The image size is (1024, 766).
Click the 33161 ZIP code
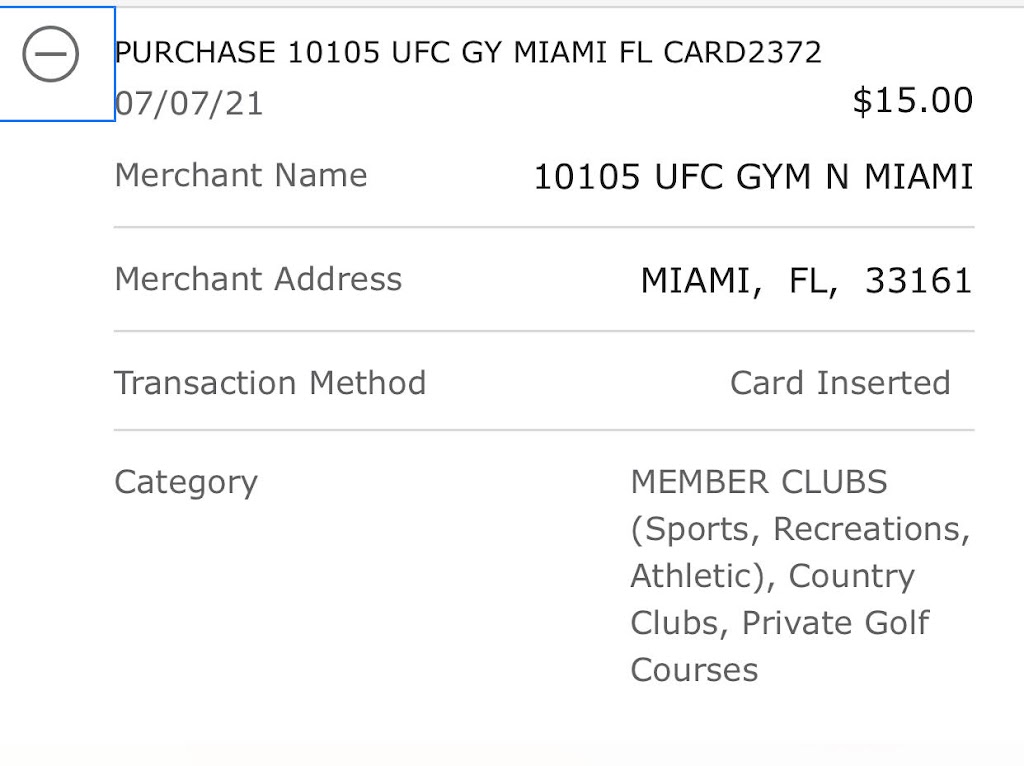918,281
